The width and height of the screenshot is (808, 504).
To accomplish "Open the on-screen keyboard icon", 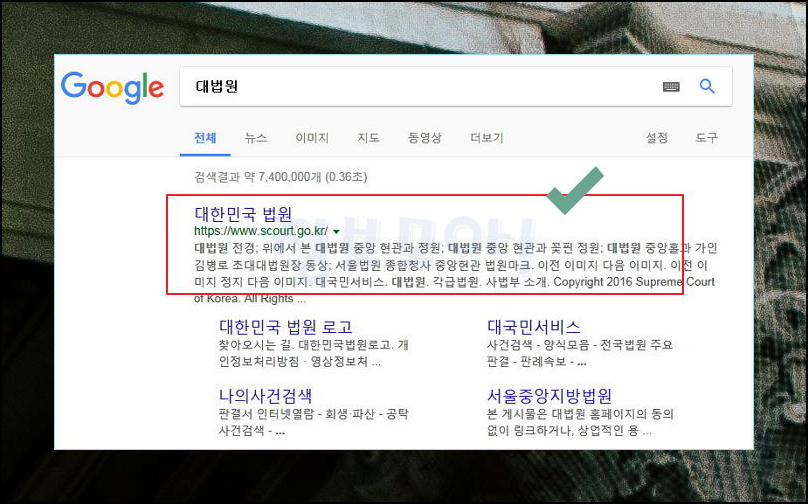I will [x=671, y=87].
